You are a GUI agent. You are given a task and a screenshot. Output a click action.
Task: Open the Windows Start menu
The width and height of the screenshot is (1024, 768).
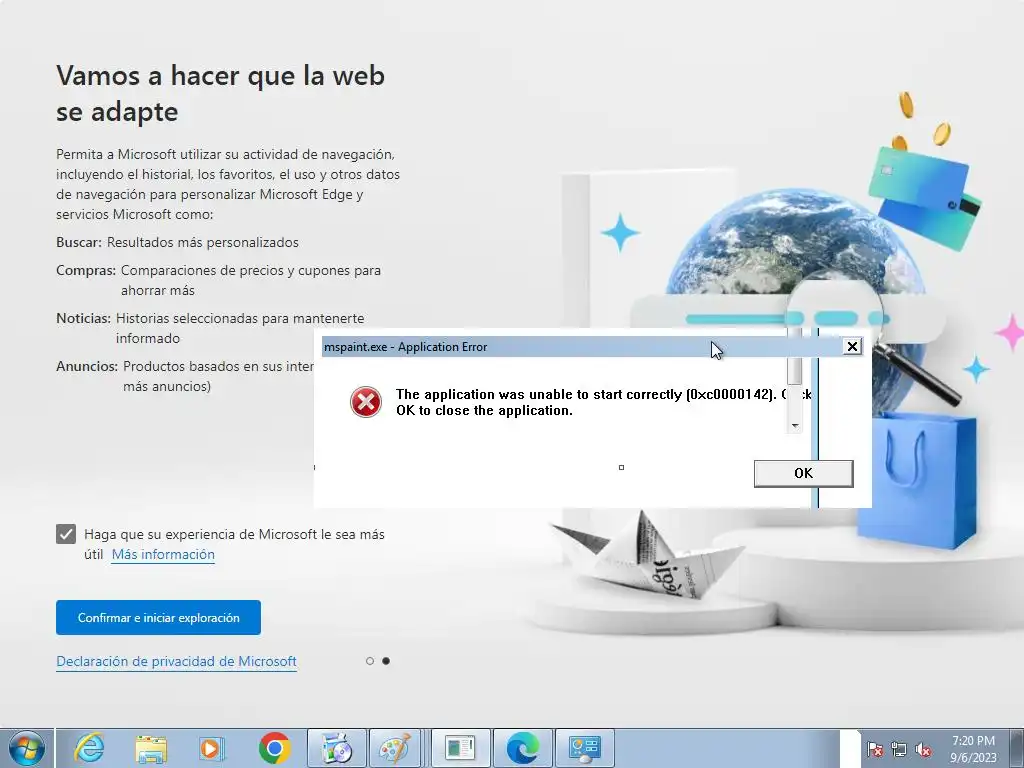pos(27,748)
